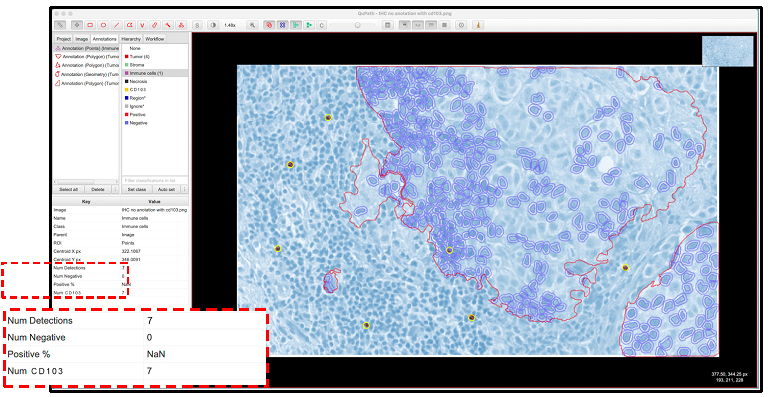The image size is (770, 397).
Task: Open the Brightness and contrast dialog
Action: pyautogui.click(x=213, y=25)
